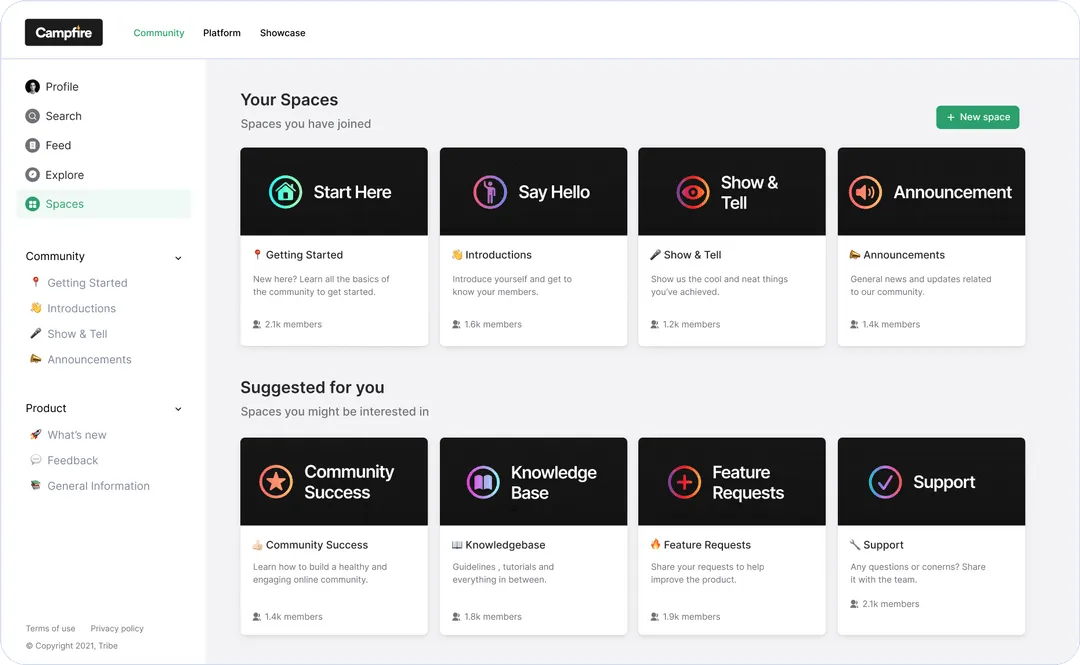This screenshot has width=1080, height=665.
Task: Click the book icon on Knowledge Base card
Action: pyautogui.click(x=483, y=482)
